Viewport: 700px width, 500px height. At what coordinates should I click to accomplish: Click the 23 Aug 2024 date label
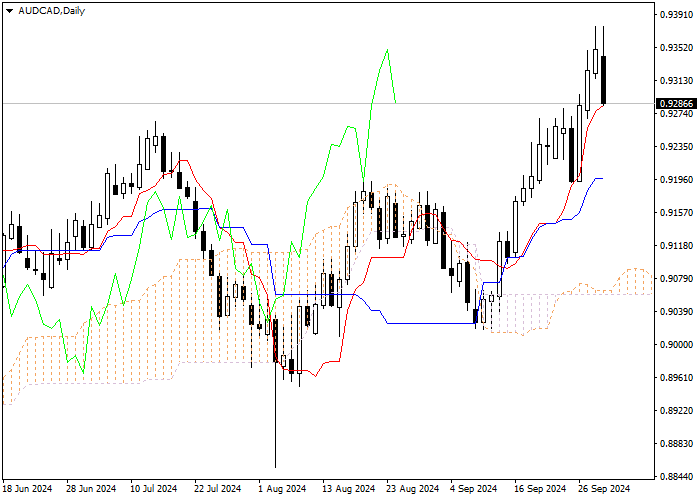click(x=413, y=489)
